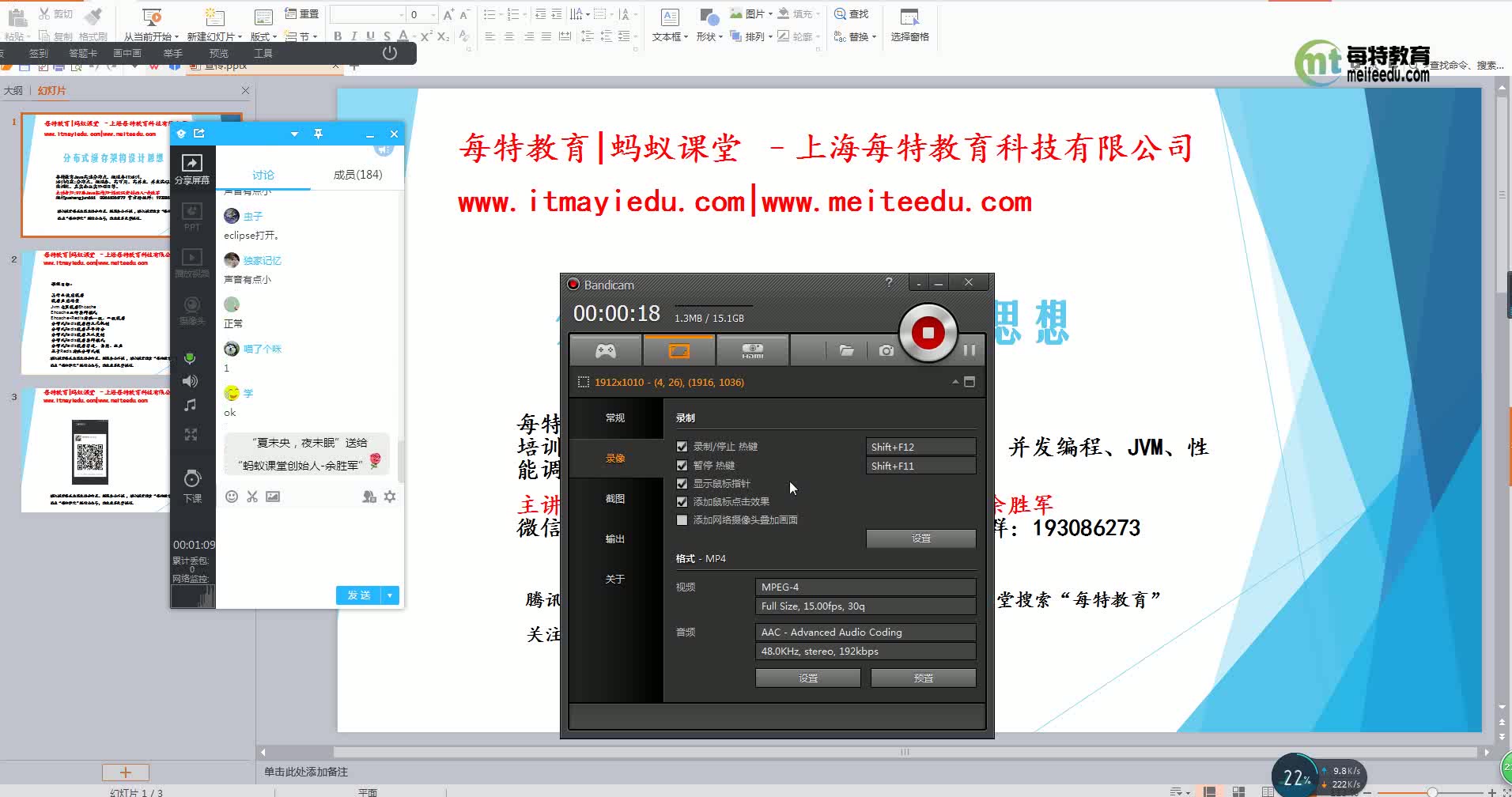
Task: Toggle 显示鼠标指针 checkbox
Action: pos(682,484)
